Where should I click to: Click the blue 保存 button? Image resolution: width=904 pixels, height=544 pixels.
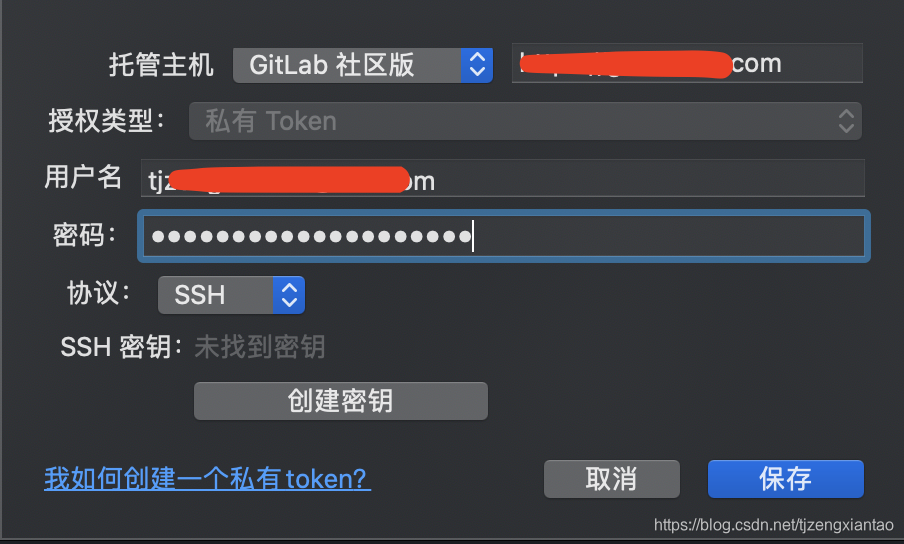coord(786,479)
